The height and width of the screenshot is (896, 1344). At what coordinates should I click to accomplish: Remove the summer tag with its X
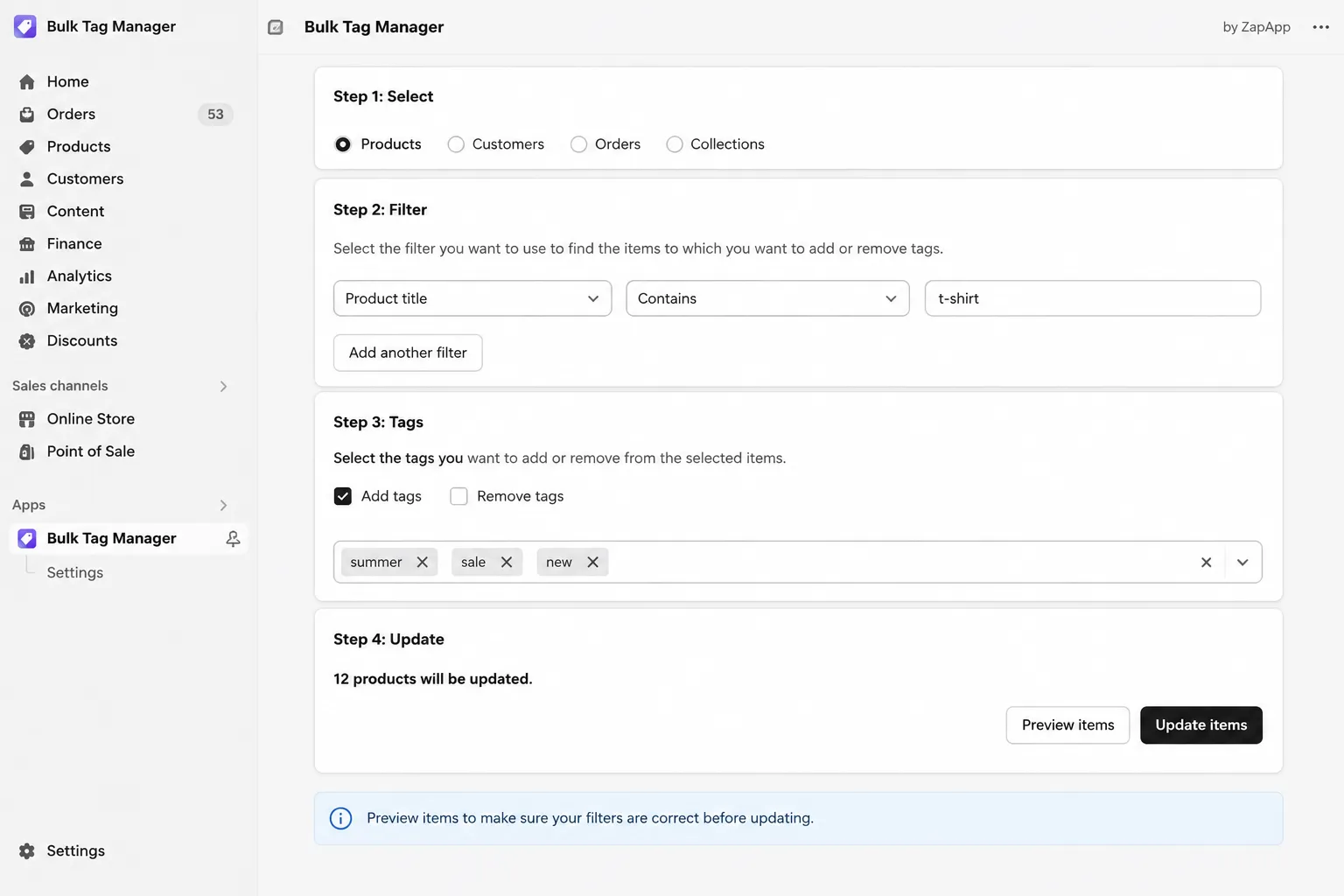click(422, 562)
